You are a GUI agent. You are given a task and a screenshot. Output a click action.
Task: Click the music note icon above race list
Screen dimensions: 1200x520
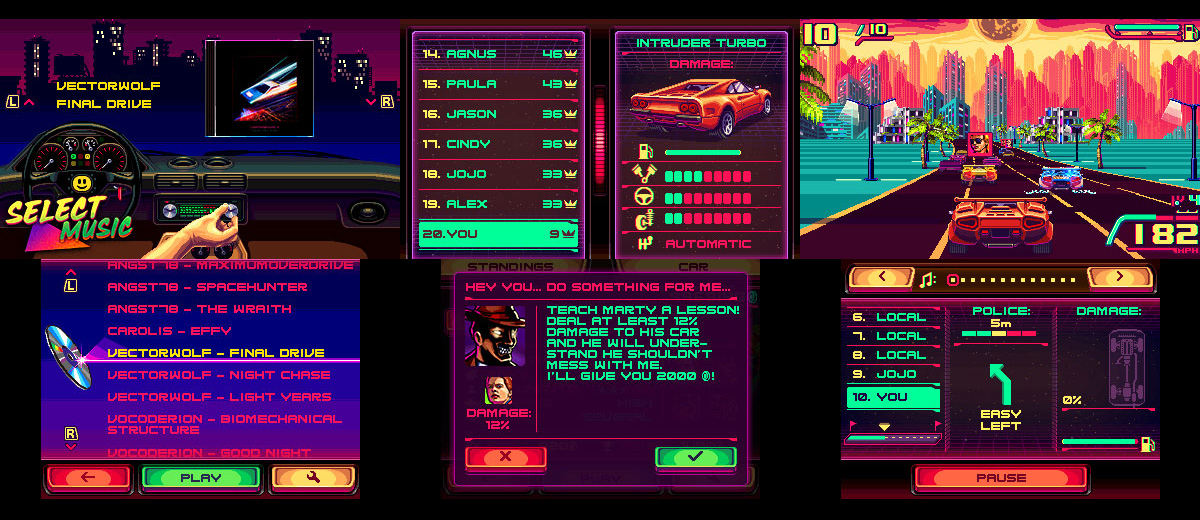[927, 279]
